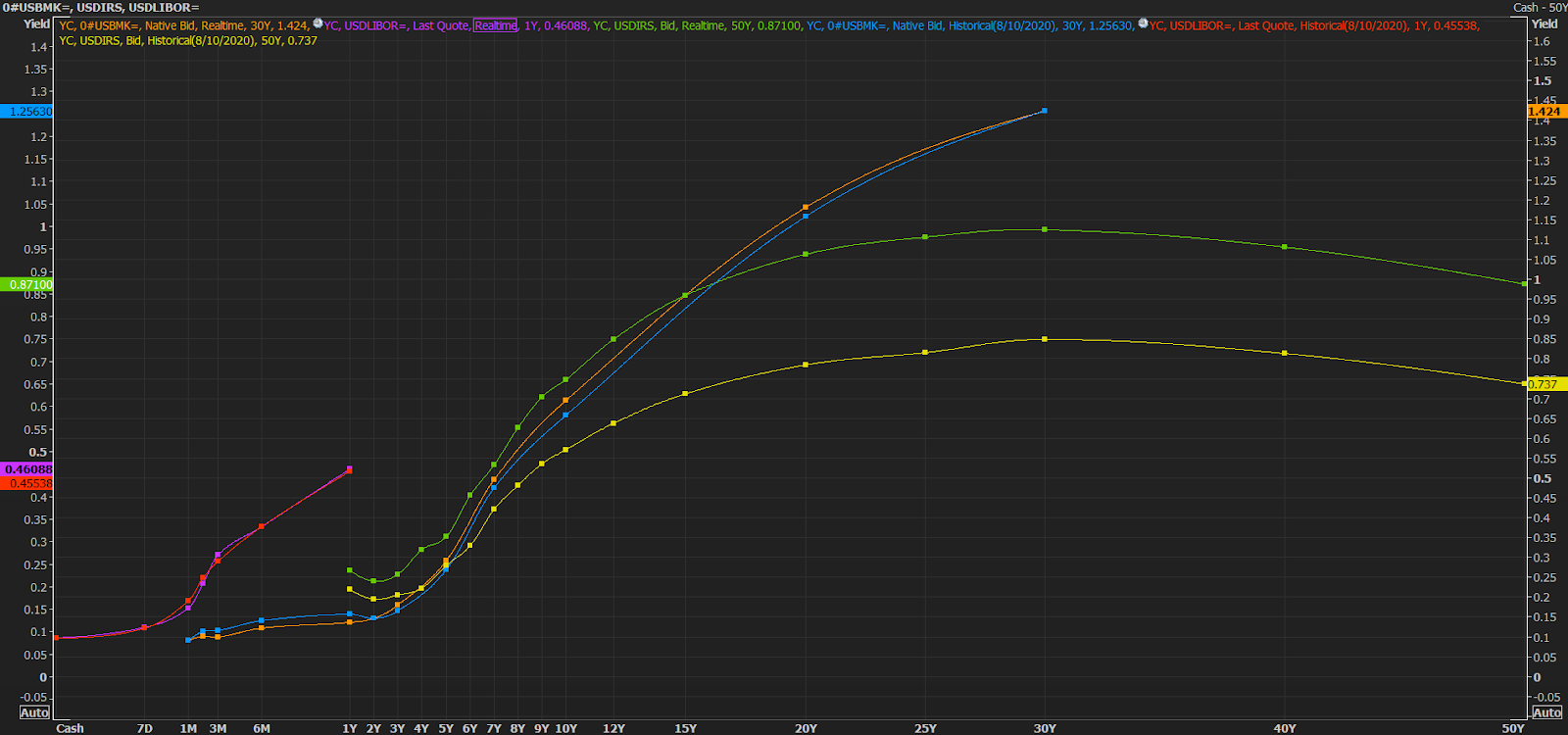The width and height of the screenshot is (1568, 735).
Task: Click the green 0.87100 axis value tag
Action: pos(27,285)
